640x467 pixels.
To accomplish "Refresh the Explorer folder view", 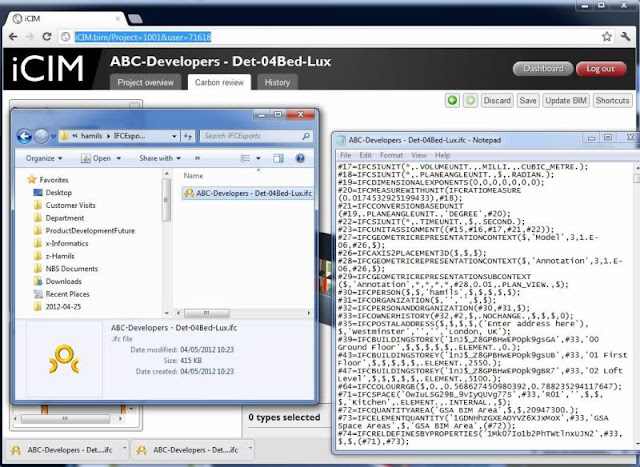I will click(x=188, y=136).
